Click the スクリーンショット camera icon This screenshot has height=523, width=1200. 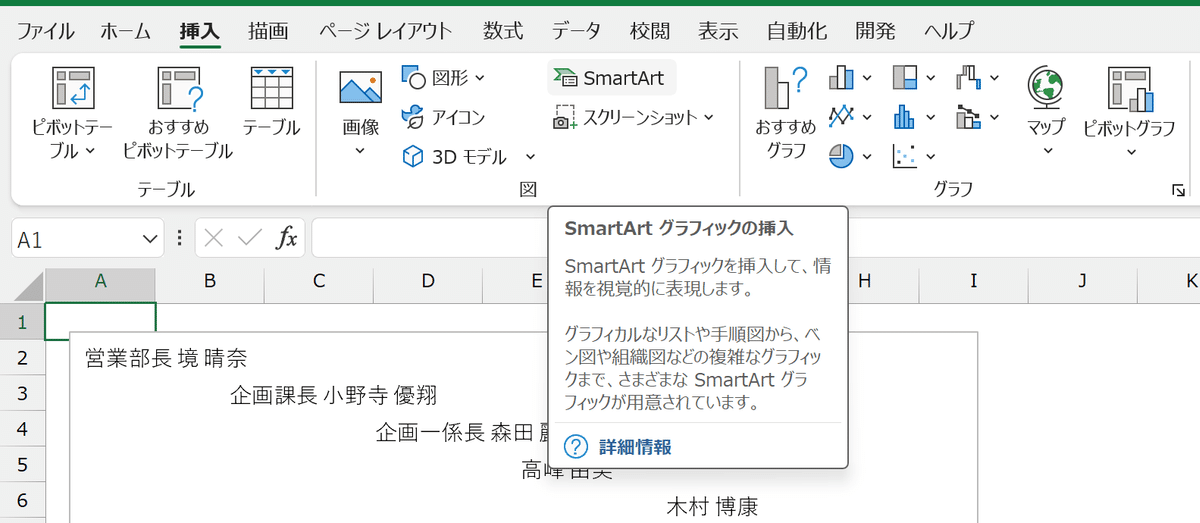point(566,117)
